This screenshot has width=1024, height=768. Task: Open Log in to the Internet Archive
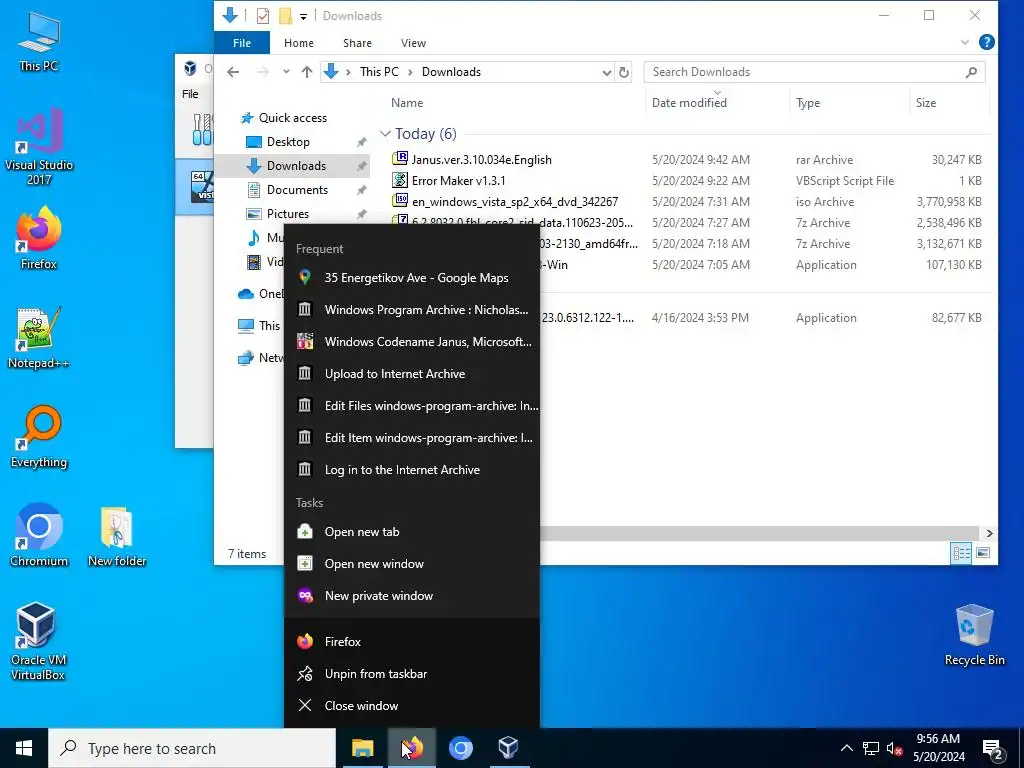click(412, 470)
